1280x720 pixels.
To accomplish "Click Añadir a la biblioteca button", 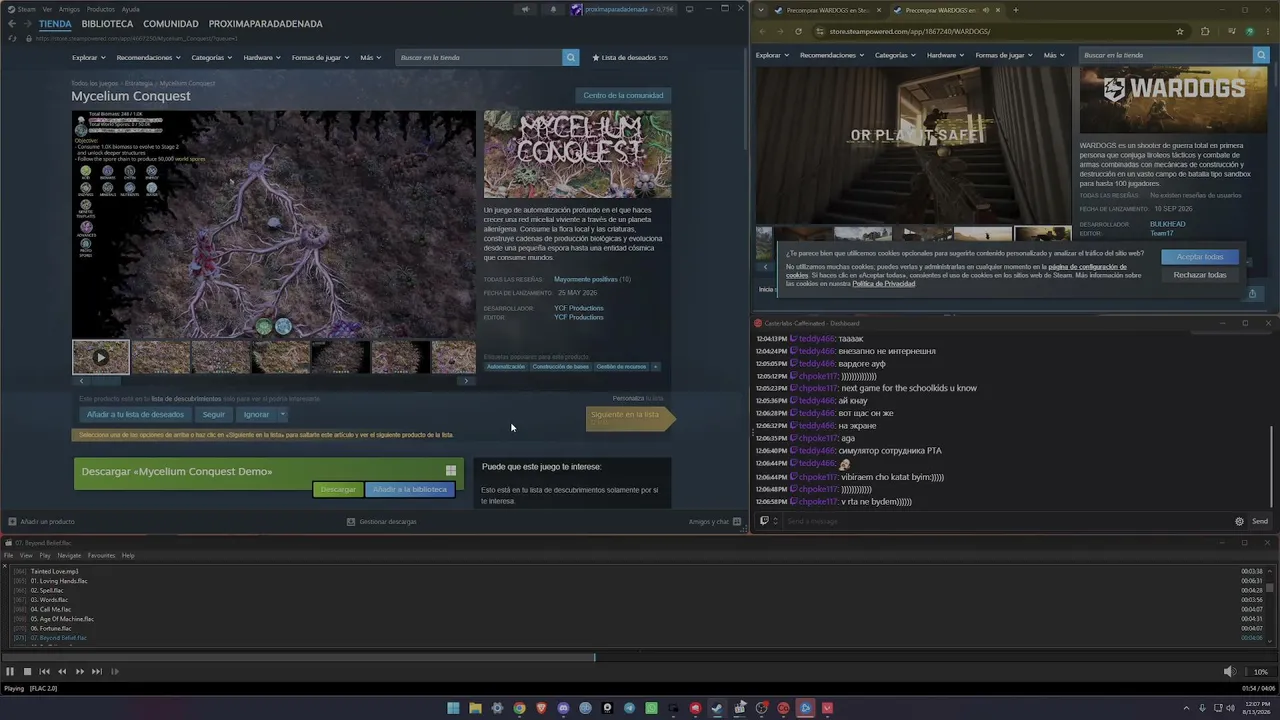I will click(410, 490).
